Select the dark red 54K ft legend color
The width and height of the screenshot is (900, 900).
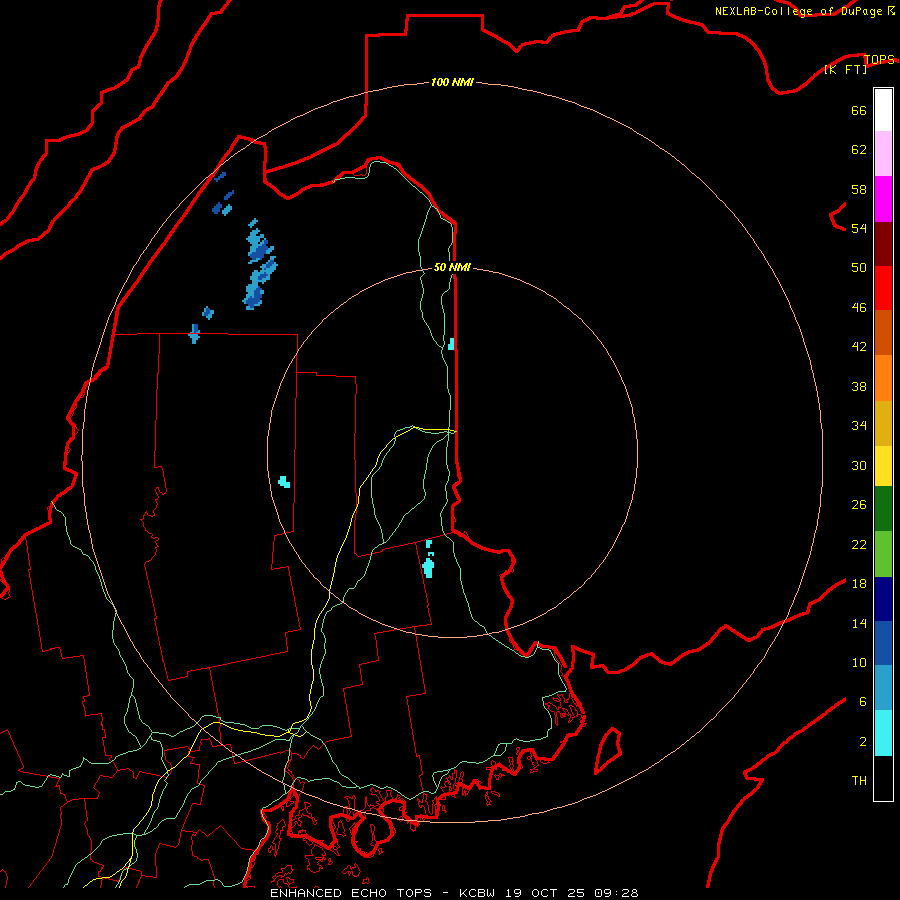pos(883,244)
